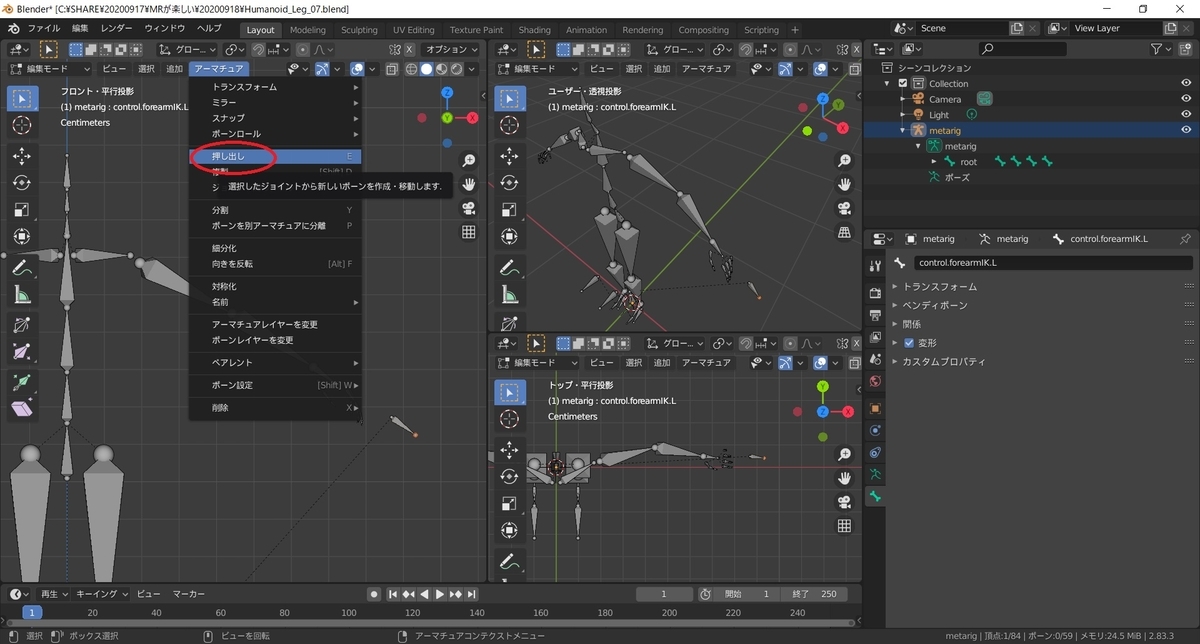Open the Render properties tab

[875, 293]
